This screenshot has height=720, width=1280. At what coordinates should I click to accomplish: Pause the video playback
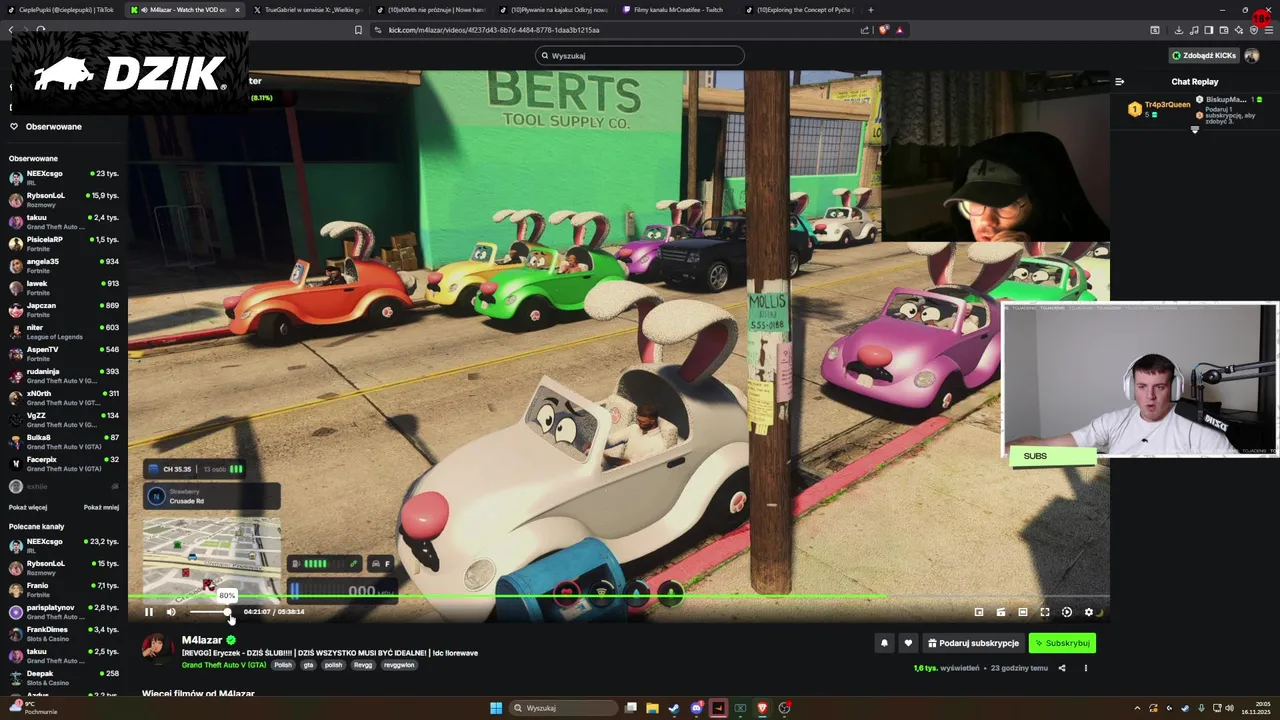pos(149,612)
